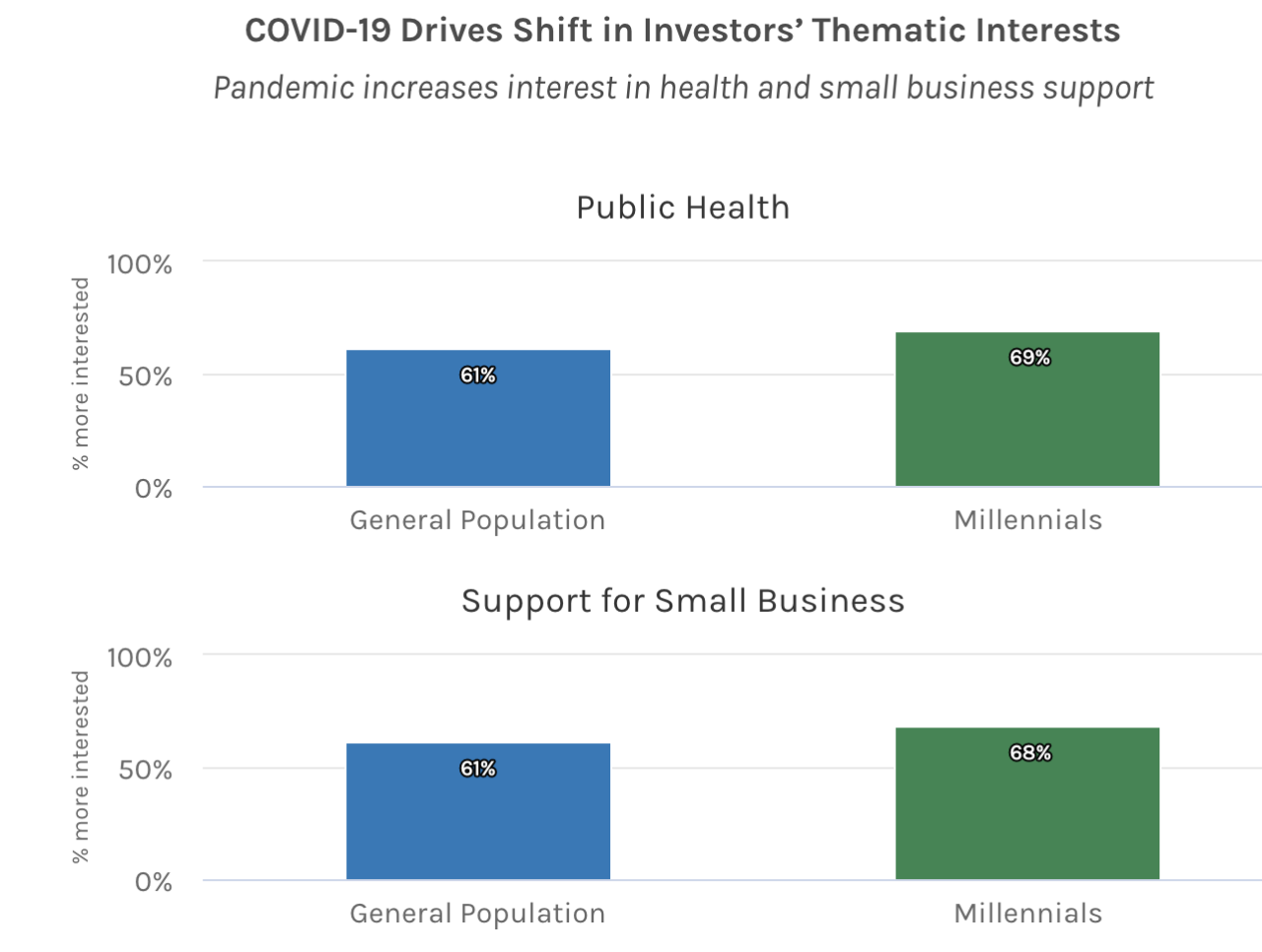Select 'Millennials' label in the Small Business chart
The width and height of the screenshot is (1262, 952).
pos(1028,914)
